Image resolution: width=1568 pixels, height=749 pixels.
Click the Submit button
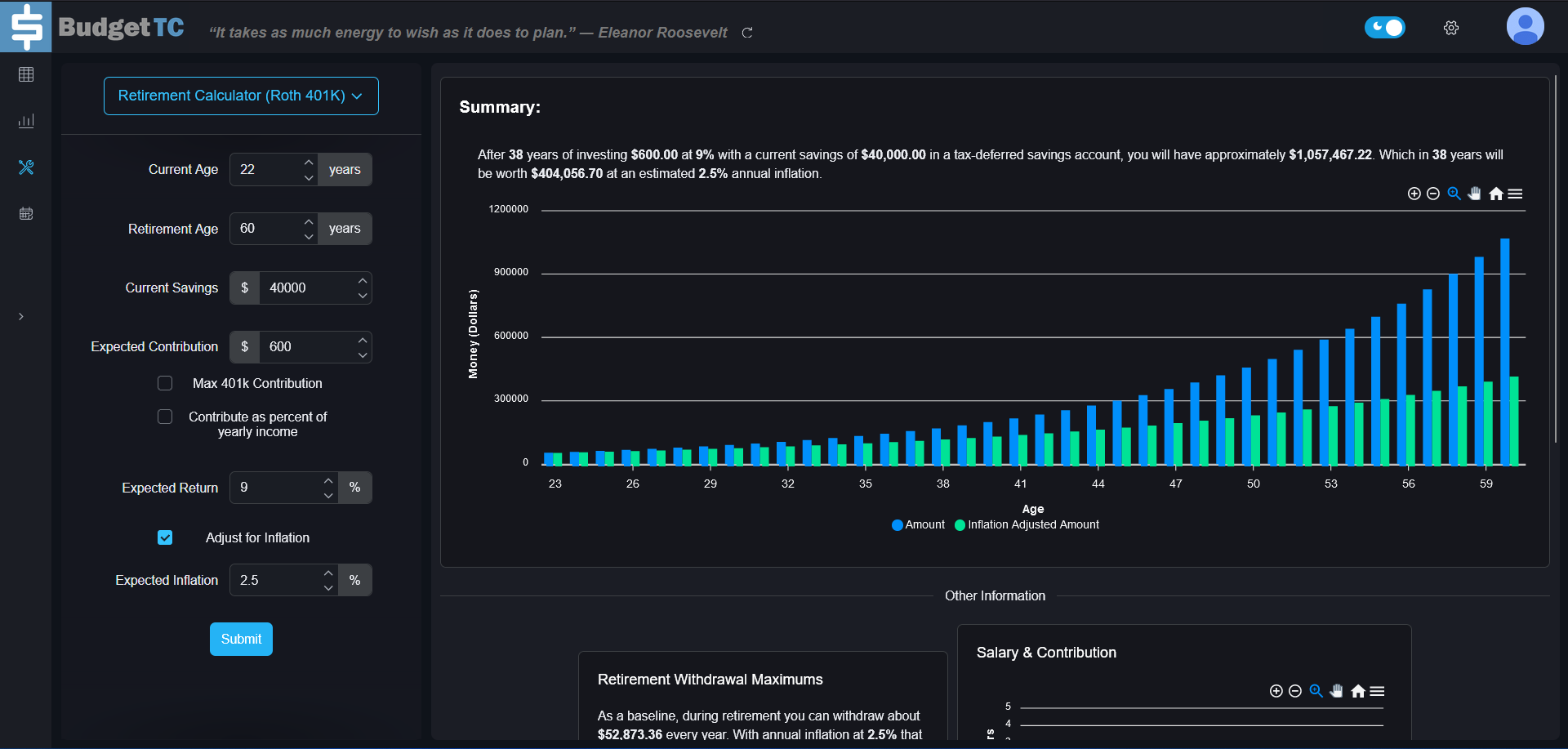241,639
